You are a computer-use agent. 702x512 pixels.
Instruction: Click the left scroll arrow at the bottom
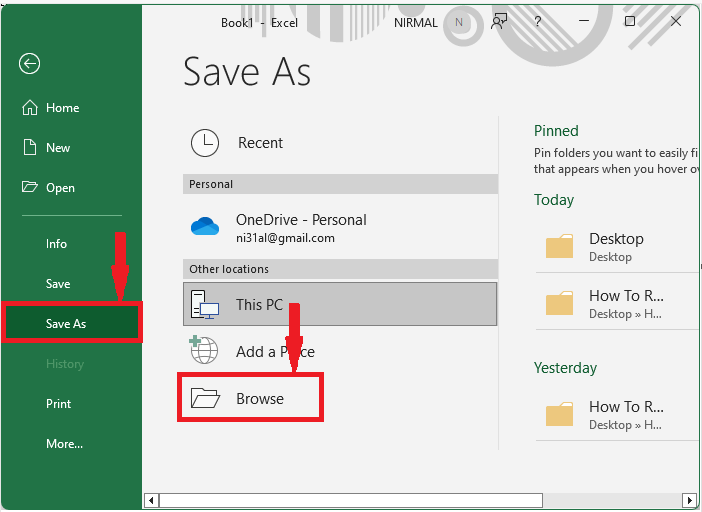click(151, 500)
